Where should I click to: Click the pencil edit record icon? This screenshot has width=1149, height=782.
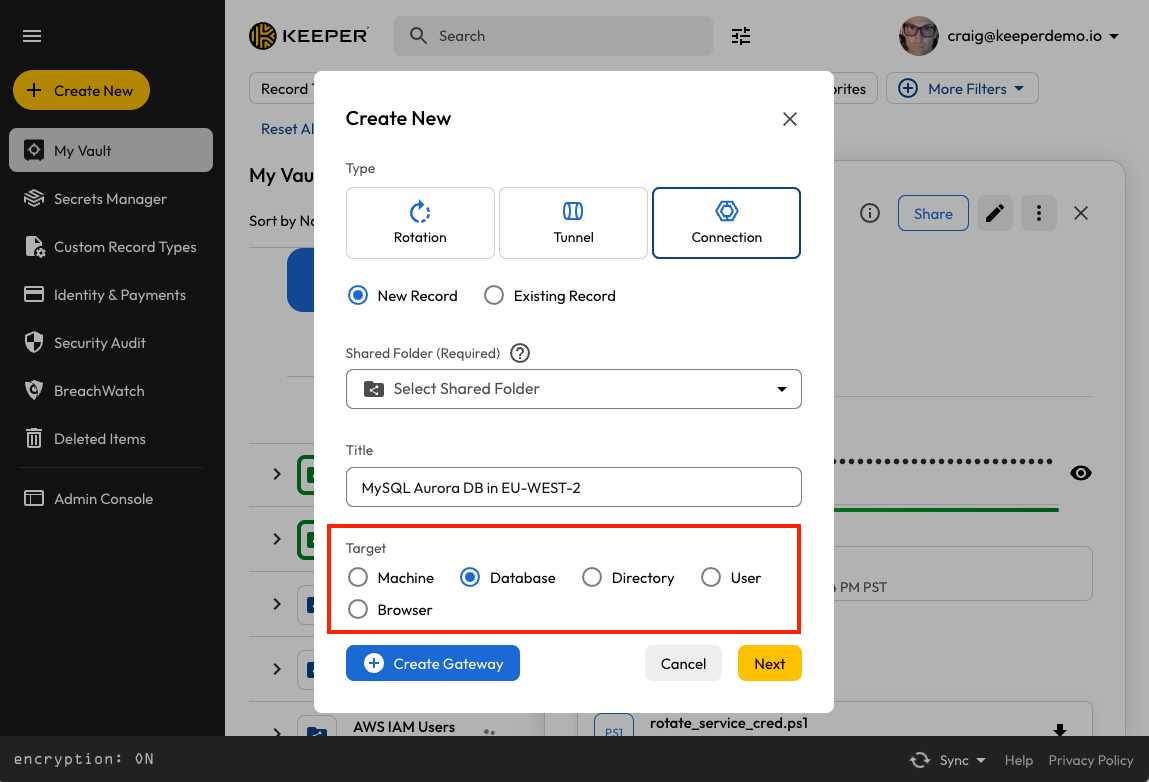pyautogui.click(x=995, y=213)
